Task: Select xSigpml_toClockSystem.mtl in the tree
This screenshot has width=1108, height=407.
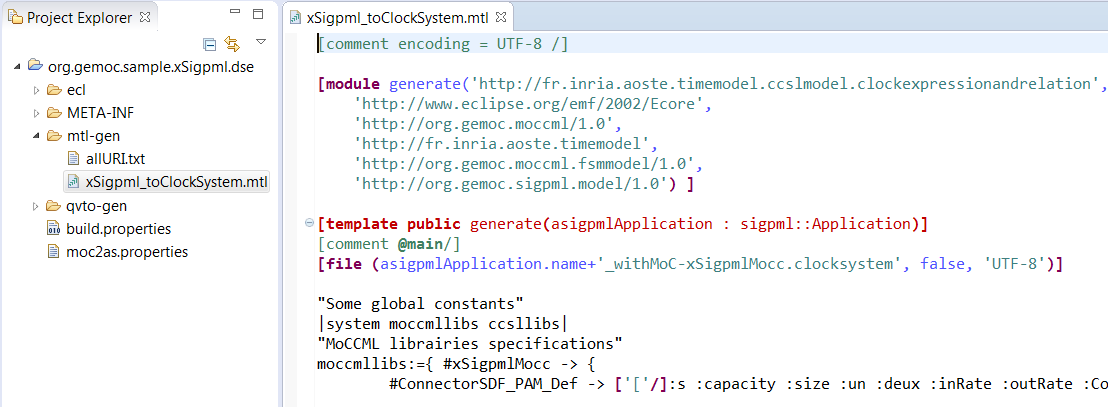Action: [176, 182]
